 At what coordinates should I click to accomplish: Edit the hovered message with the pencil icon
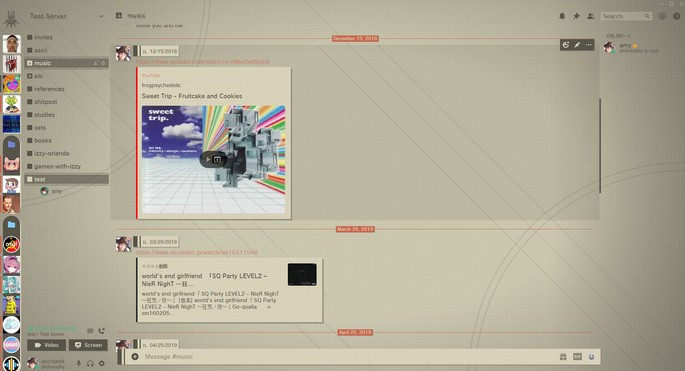577,45
